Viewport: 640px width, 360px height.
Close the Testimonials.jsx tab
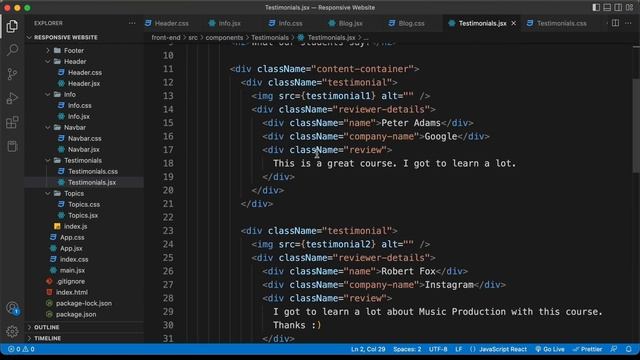513,23
